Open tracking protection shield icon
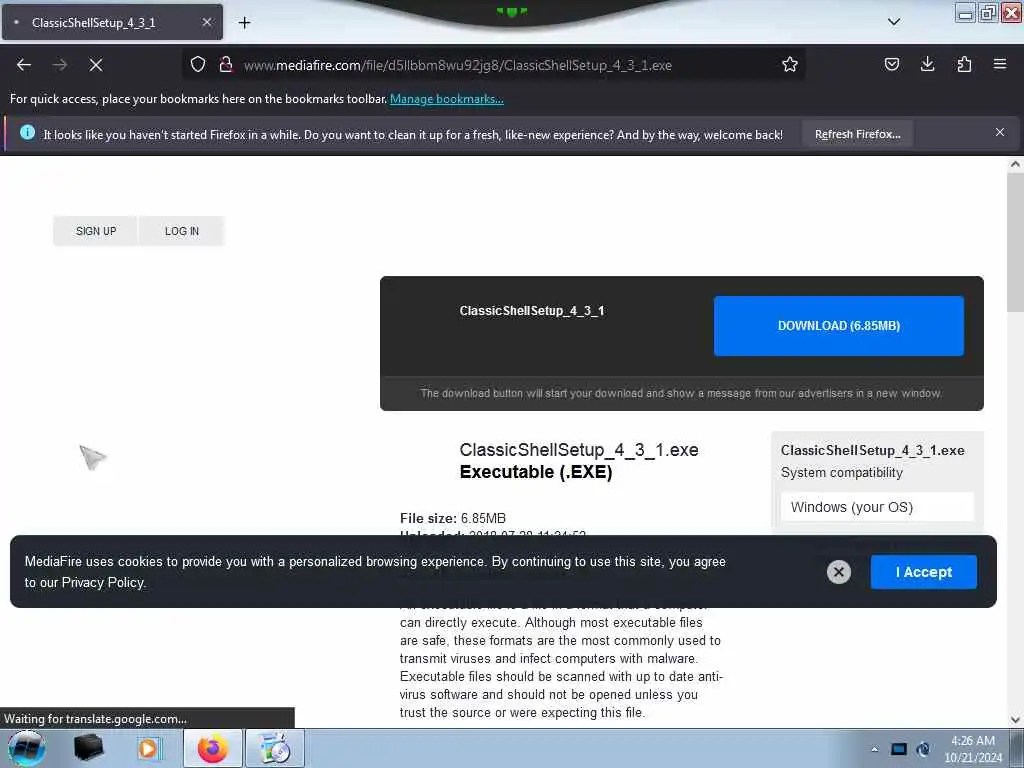This screenshot has width=1024, height=768. [x=198, y=64]
